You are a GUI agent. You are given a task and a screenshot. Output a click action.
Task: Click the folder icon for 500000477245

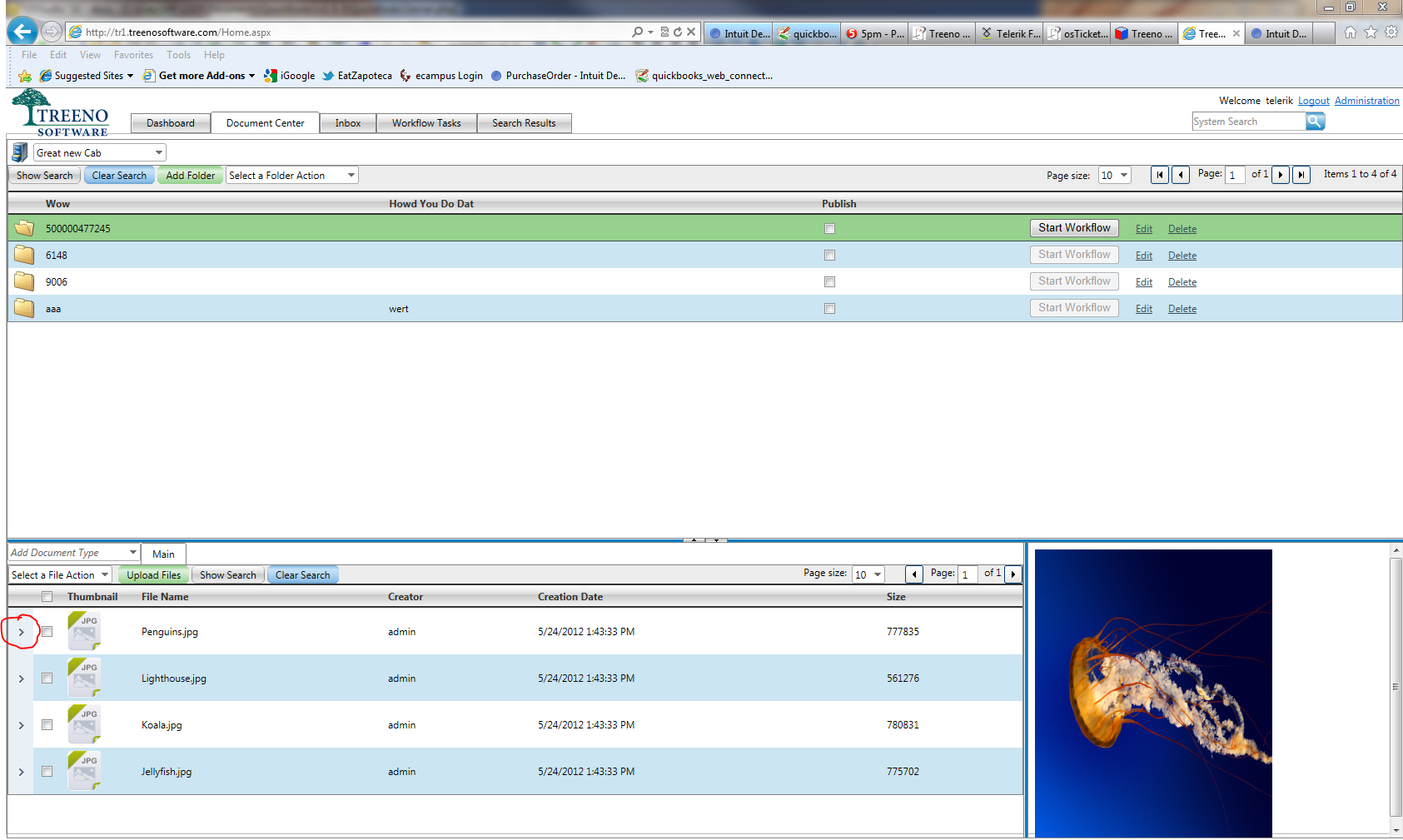click(x=24, y=228)
